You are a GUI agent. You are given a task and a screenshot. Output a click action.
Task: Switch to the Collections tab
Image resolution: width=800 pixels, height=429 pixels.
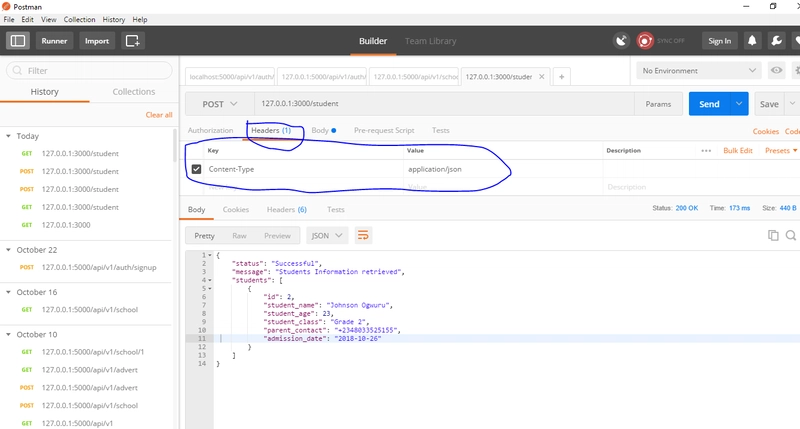pos(133,92)
